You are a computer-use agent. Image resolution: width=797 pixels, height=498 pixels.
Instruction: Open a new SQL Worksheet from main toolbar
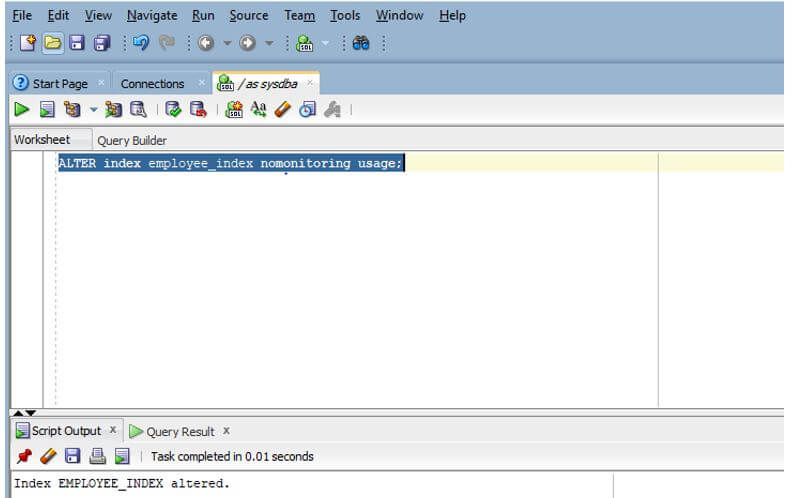click(x=304, y=43)
